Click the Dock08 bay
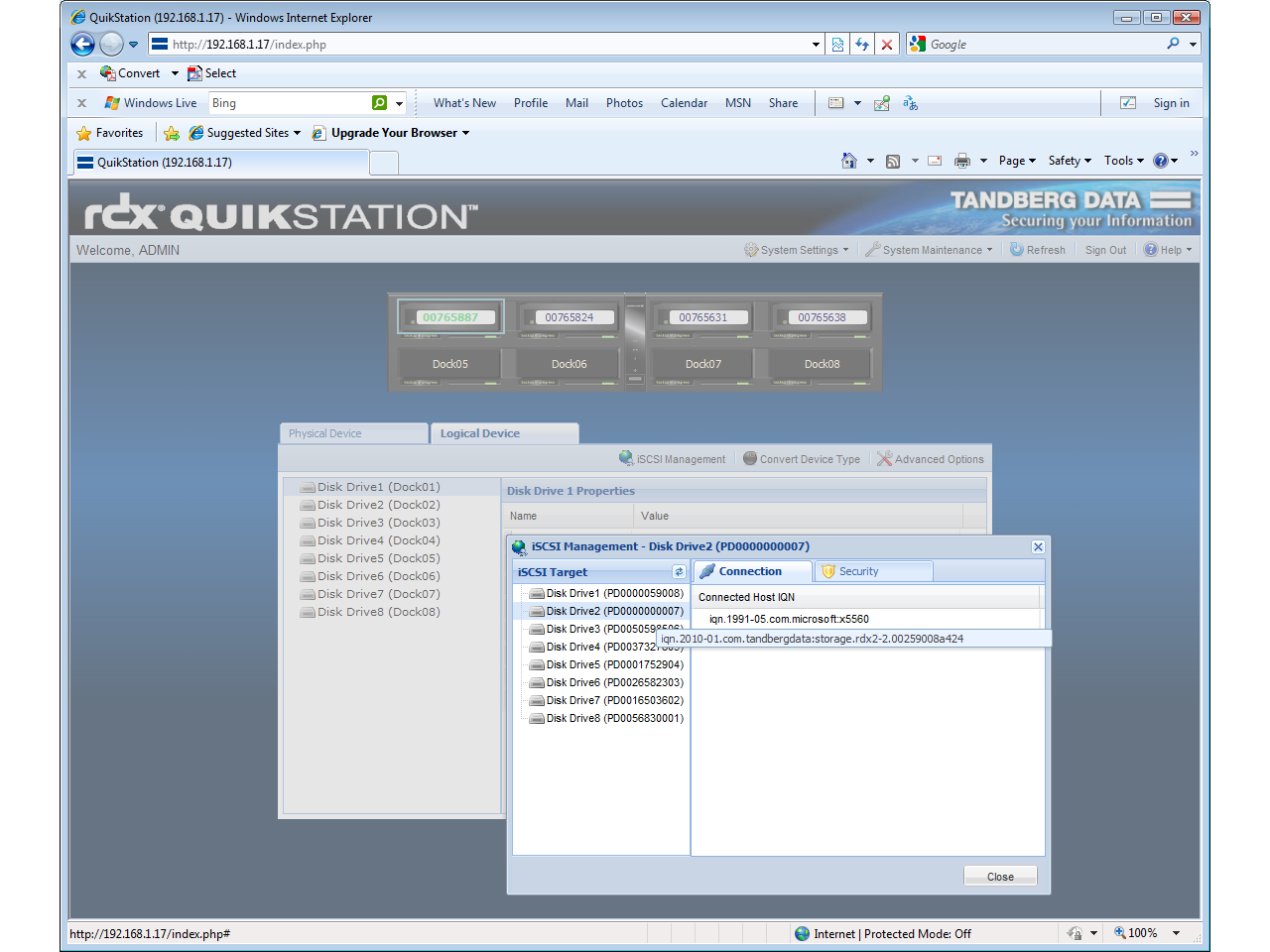 (823, 364)
